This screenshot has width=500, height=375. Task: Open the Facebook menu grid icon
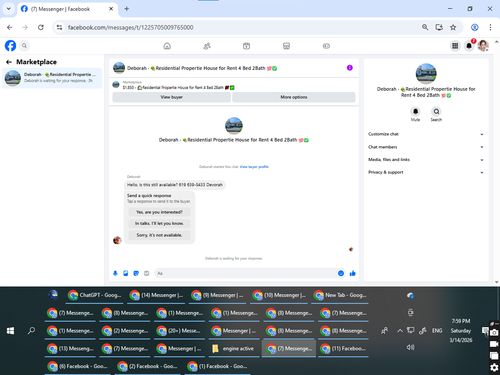point(455,46)
